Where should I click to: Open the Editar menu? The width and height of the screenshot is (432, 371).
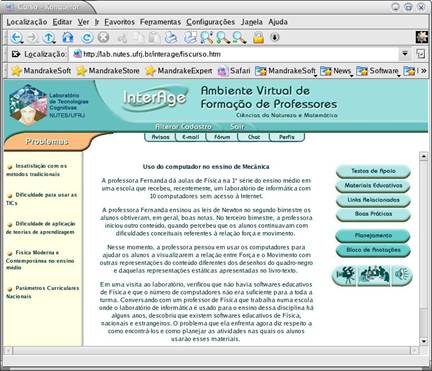pos(62,22)
